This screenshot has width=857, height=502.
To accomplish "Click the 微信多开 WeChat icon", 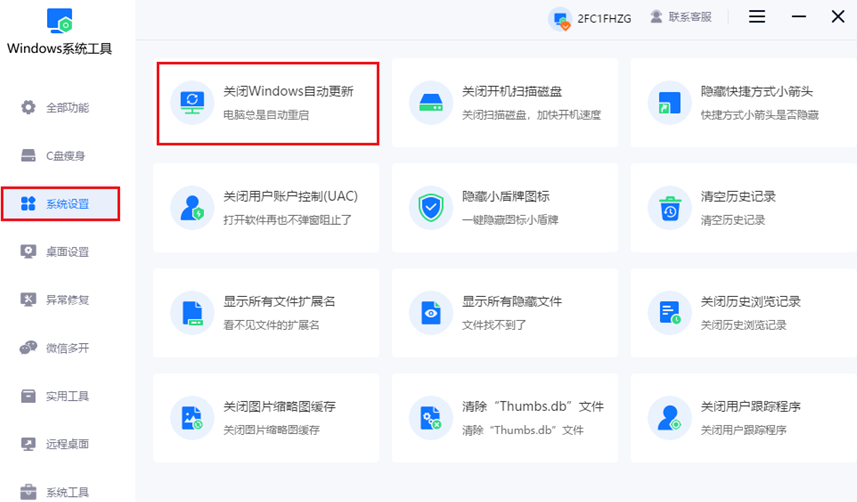I will pyautogui.click(x=28, y=348).
